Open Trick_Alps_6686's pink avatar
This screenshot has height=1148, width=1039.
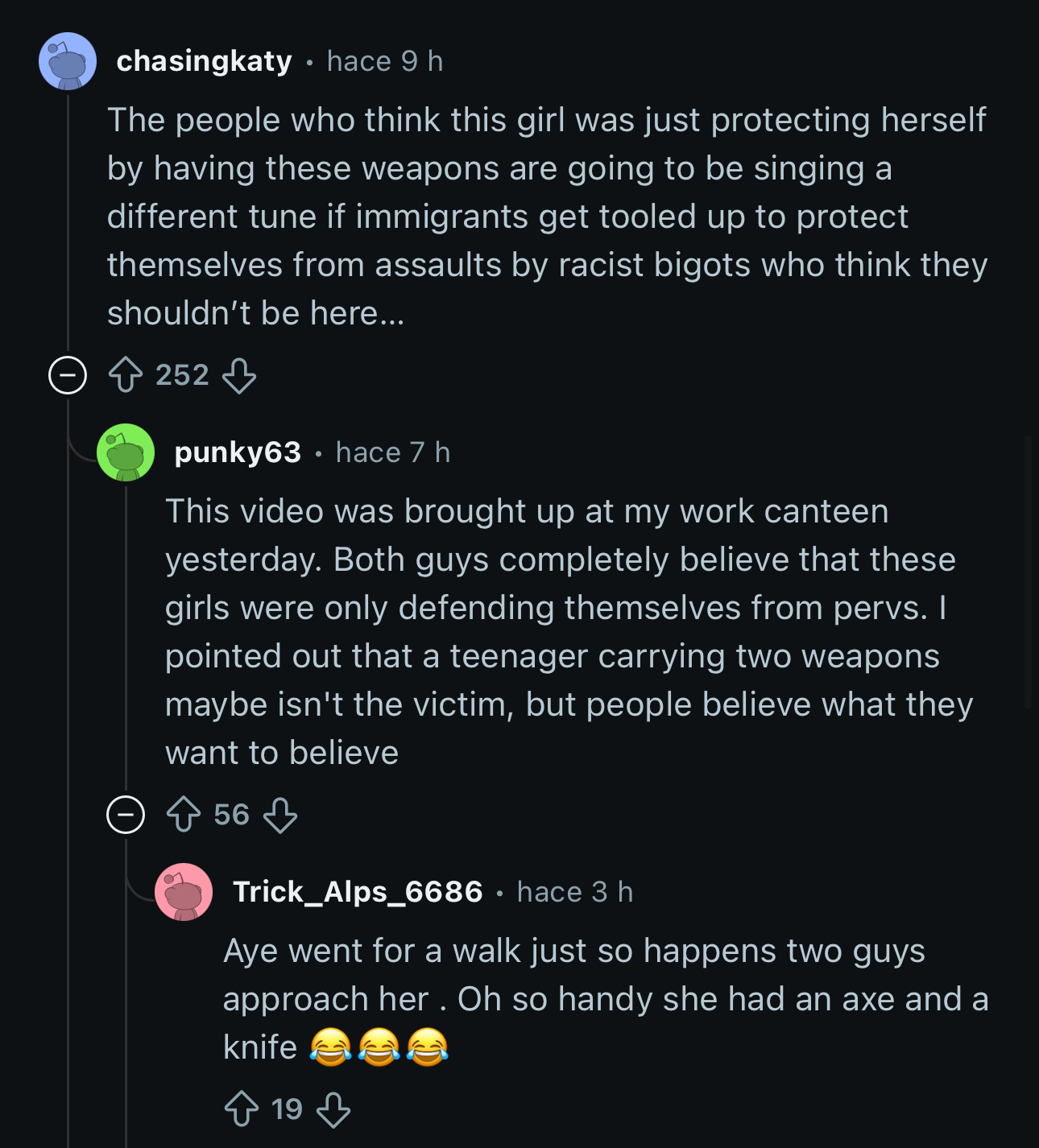point(184,892)
